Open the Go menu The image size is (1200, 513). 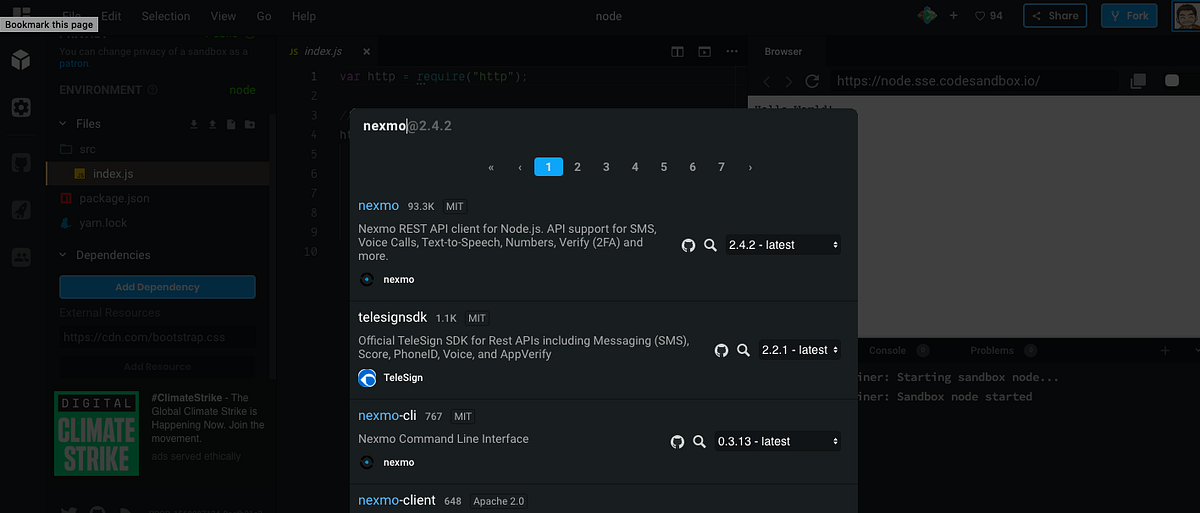tap(264, 16)
